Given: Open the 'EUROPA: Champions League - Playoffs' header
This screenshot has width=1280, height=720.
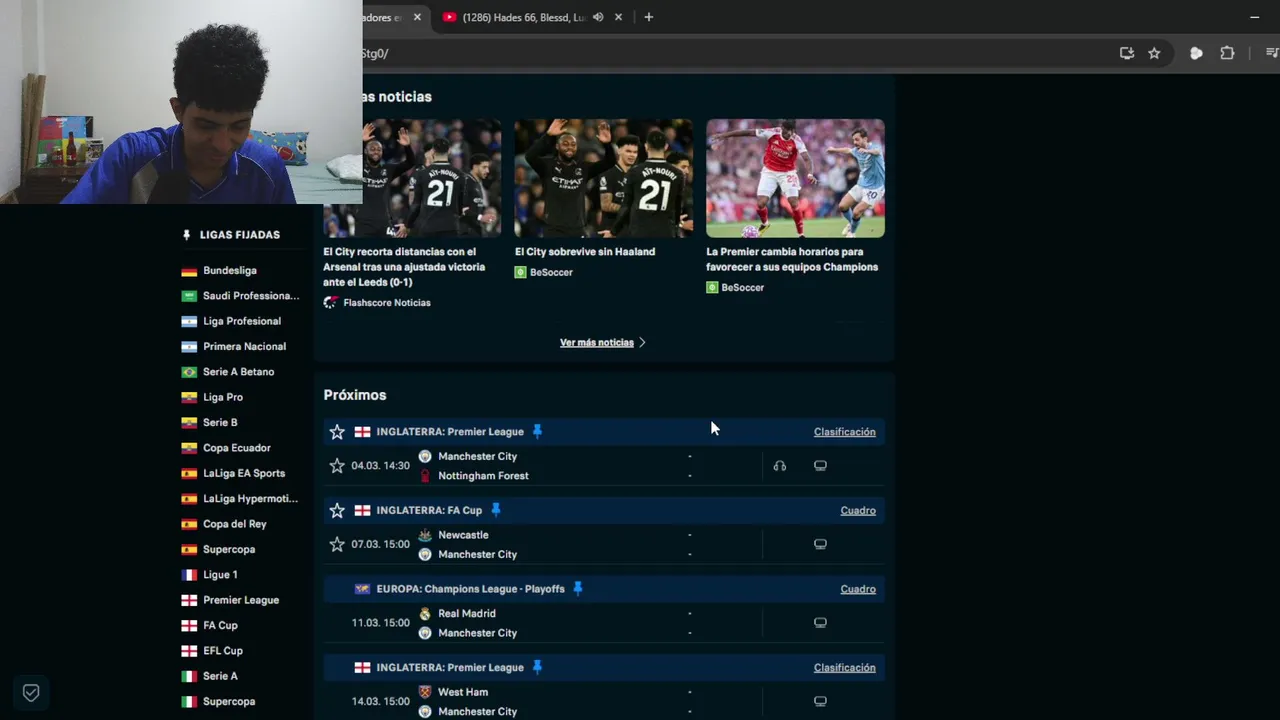Looking at the screenshot, I should click(x=470, y=589).
